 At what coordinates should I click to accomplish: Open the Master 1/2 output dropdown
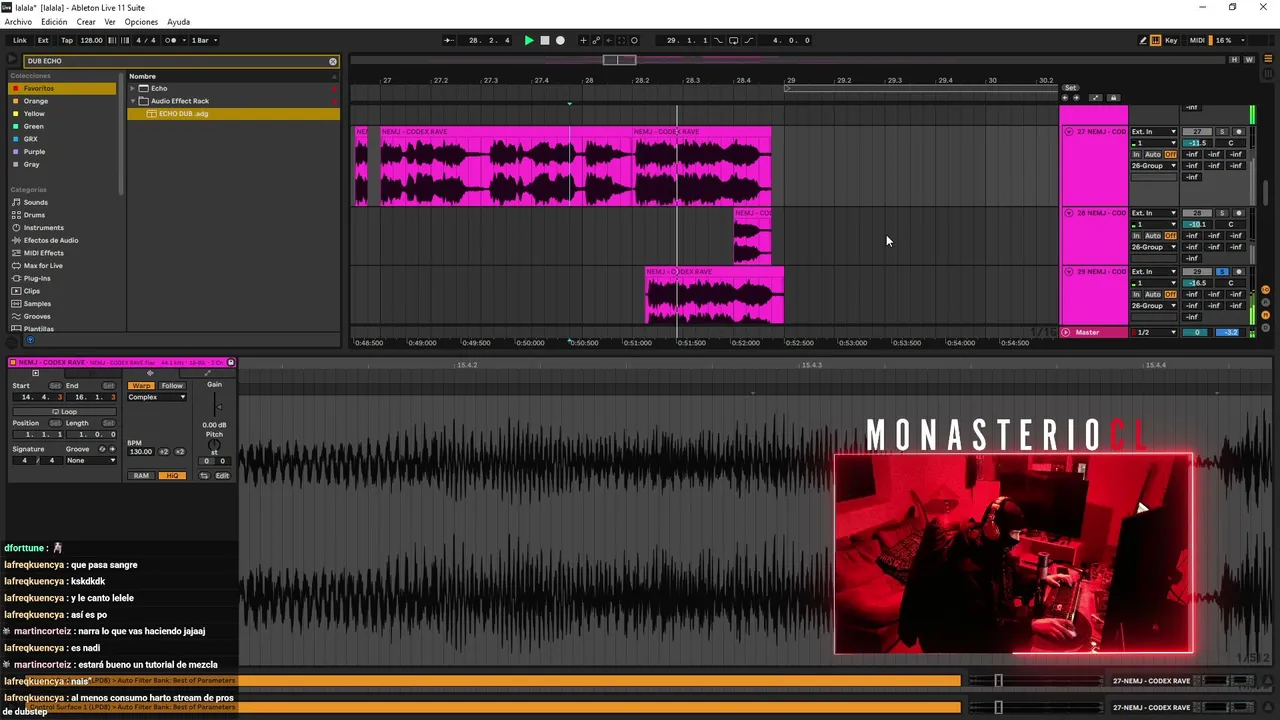(1154, 332)
